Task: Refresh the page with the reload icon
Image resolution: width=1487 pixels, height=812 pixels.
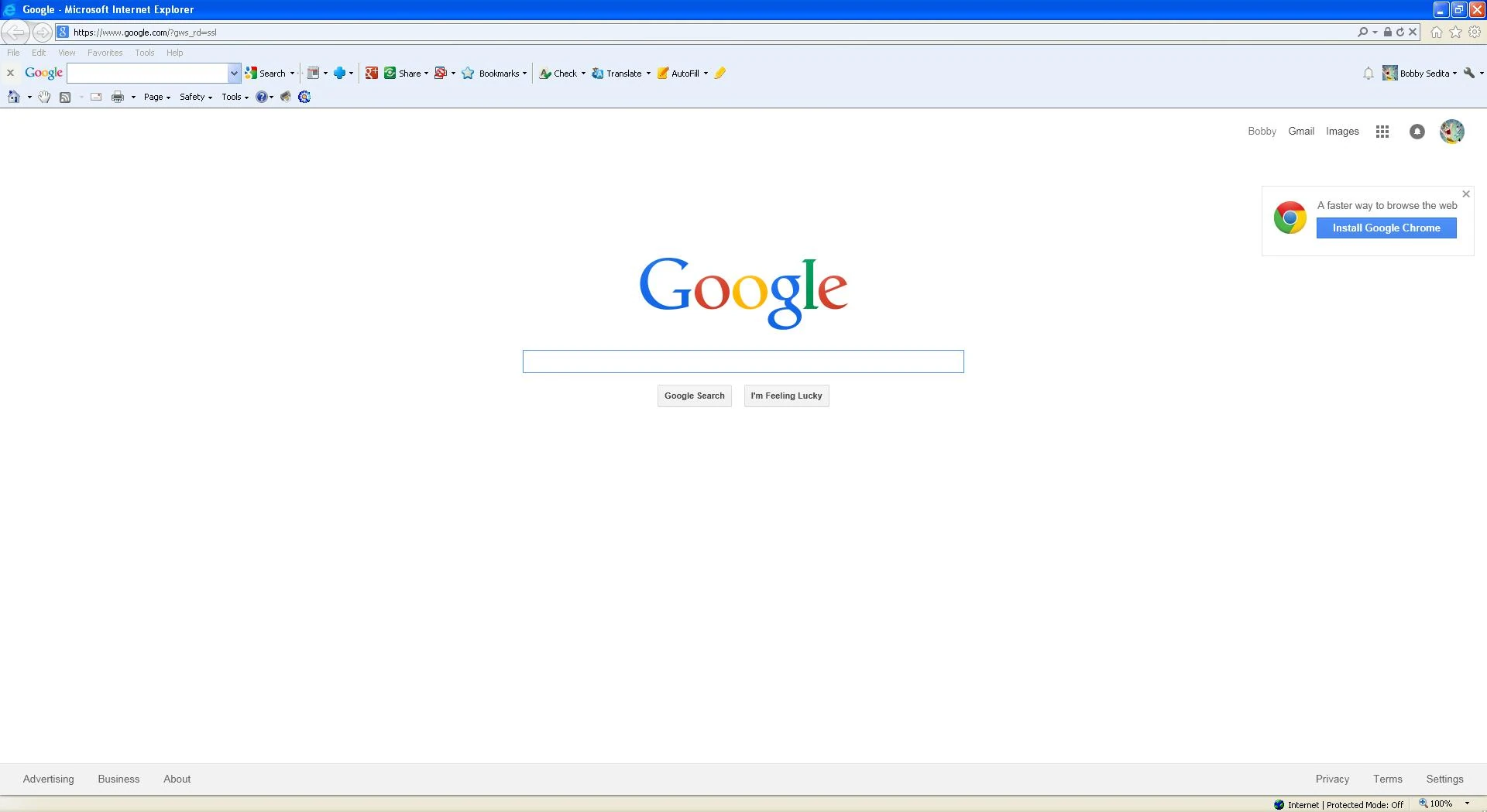Action: point(1400,32)
